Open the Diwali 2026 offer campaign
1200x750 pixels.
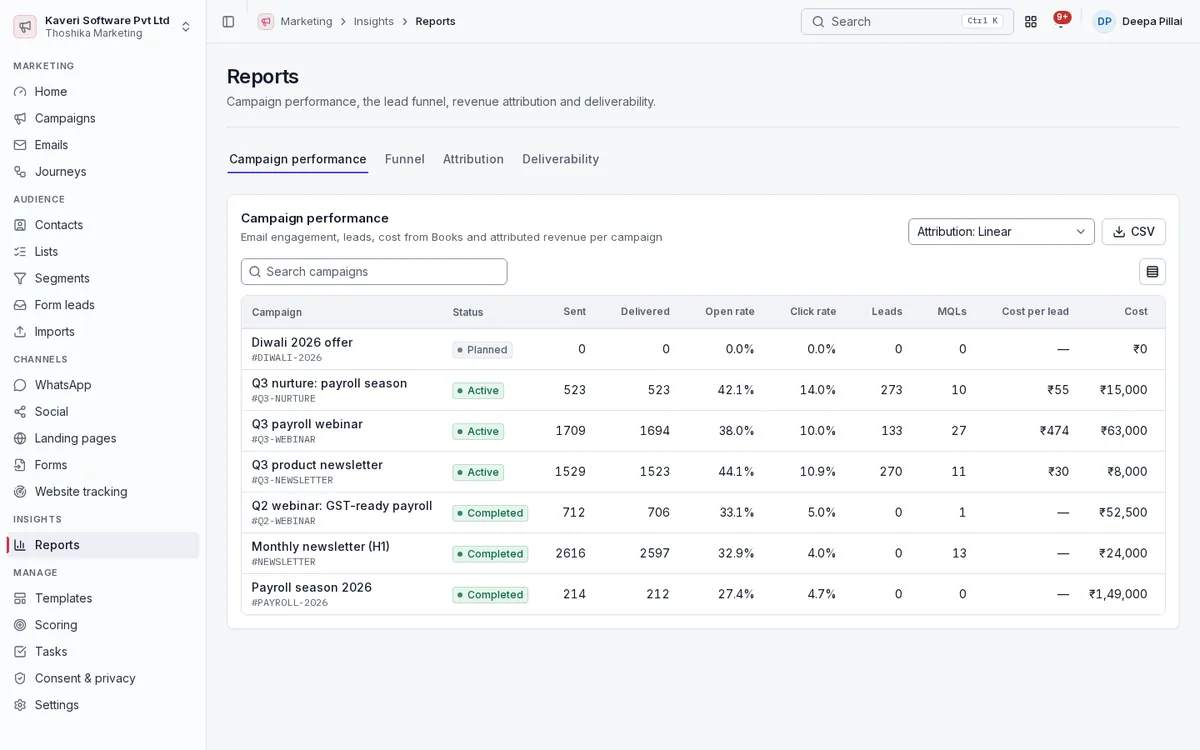302,342
